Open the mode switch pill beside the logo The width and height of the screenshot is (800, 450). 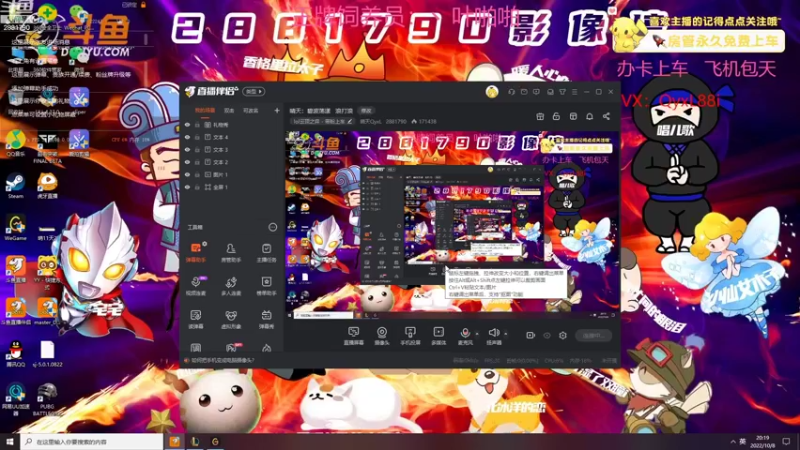click(254, 92)
